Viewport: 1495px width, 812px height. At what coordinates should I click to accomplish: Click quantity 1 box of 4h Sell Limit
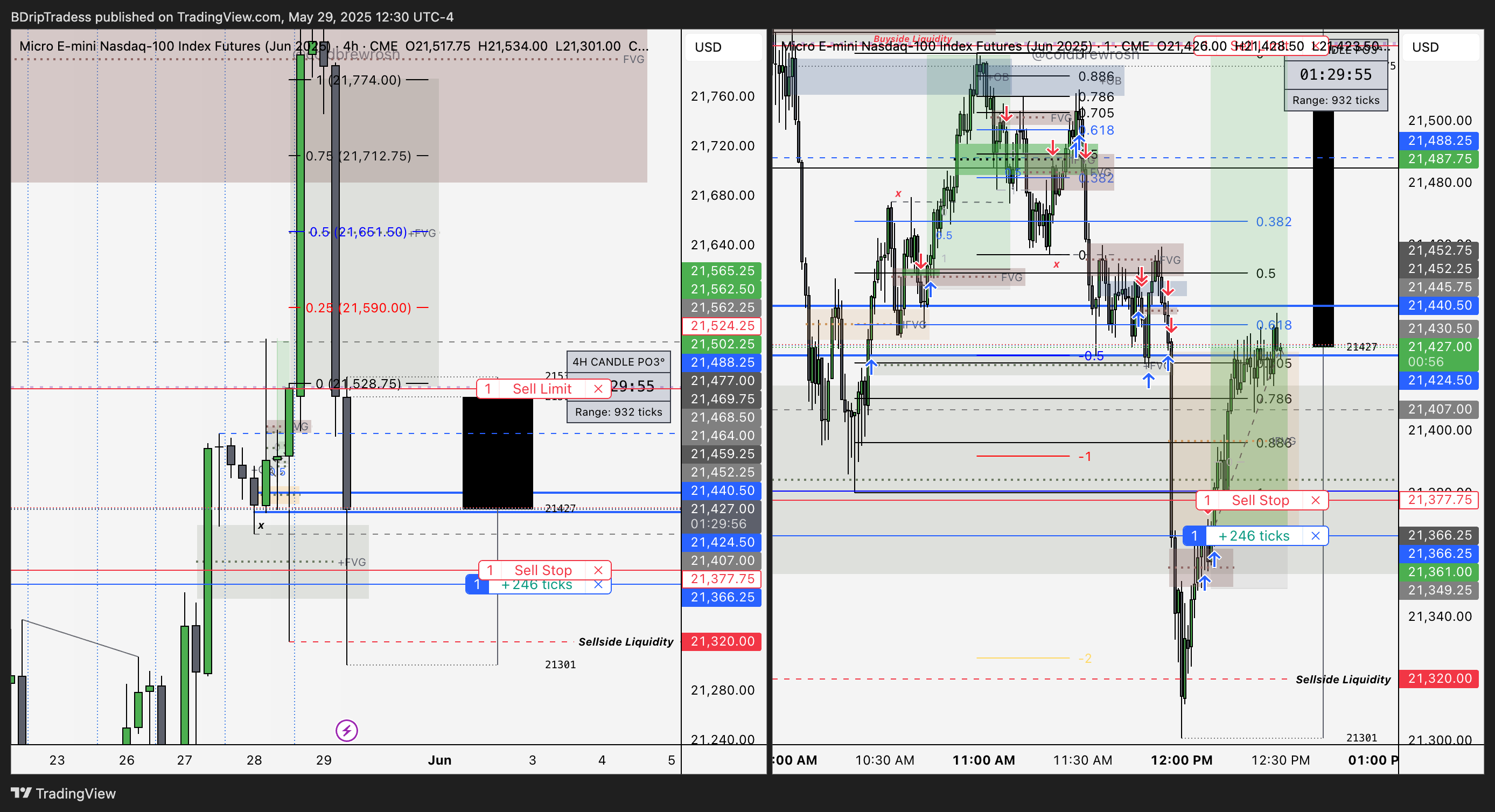488,389
